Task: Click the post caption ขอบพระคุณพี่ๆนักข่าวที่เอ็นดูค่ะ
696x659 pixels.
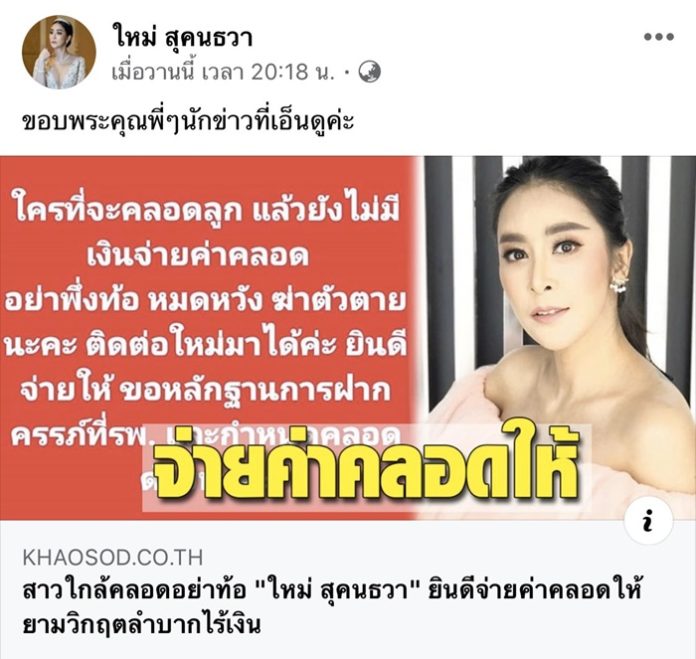Action: pos(188,121)
